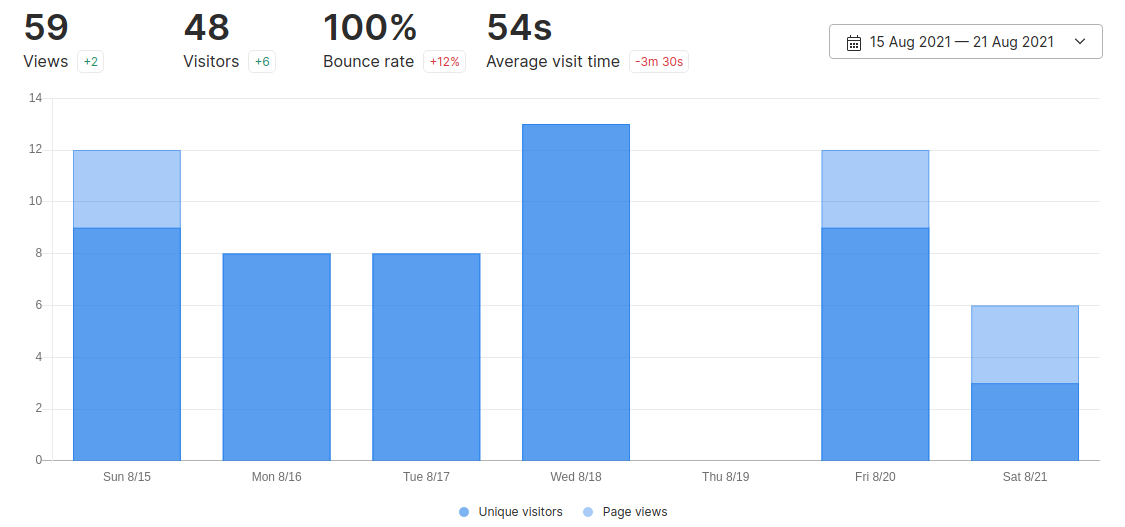Click the Sun 8/15 page views bar segment

(127, 189)
